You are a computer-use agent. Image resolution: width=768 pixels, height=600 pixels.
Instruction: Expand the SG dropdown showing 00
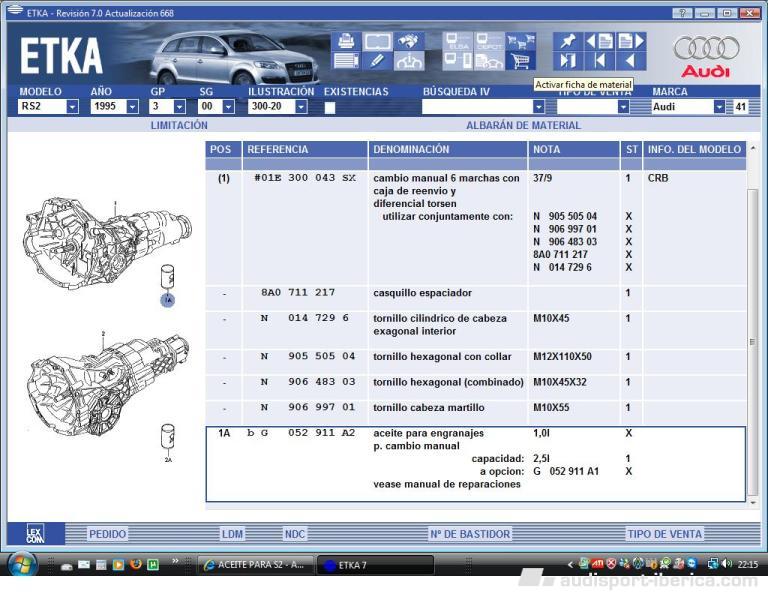point(228,106)
